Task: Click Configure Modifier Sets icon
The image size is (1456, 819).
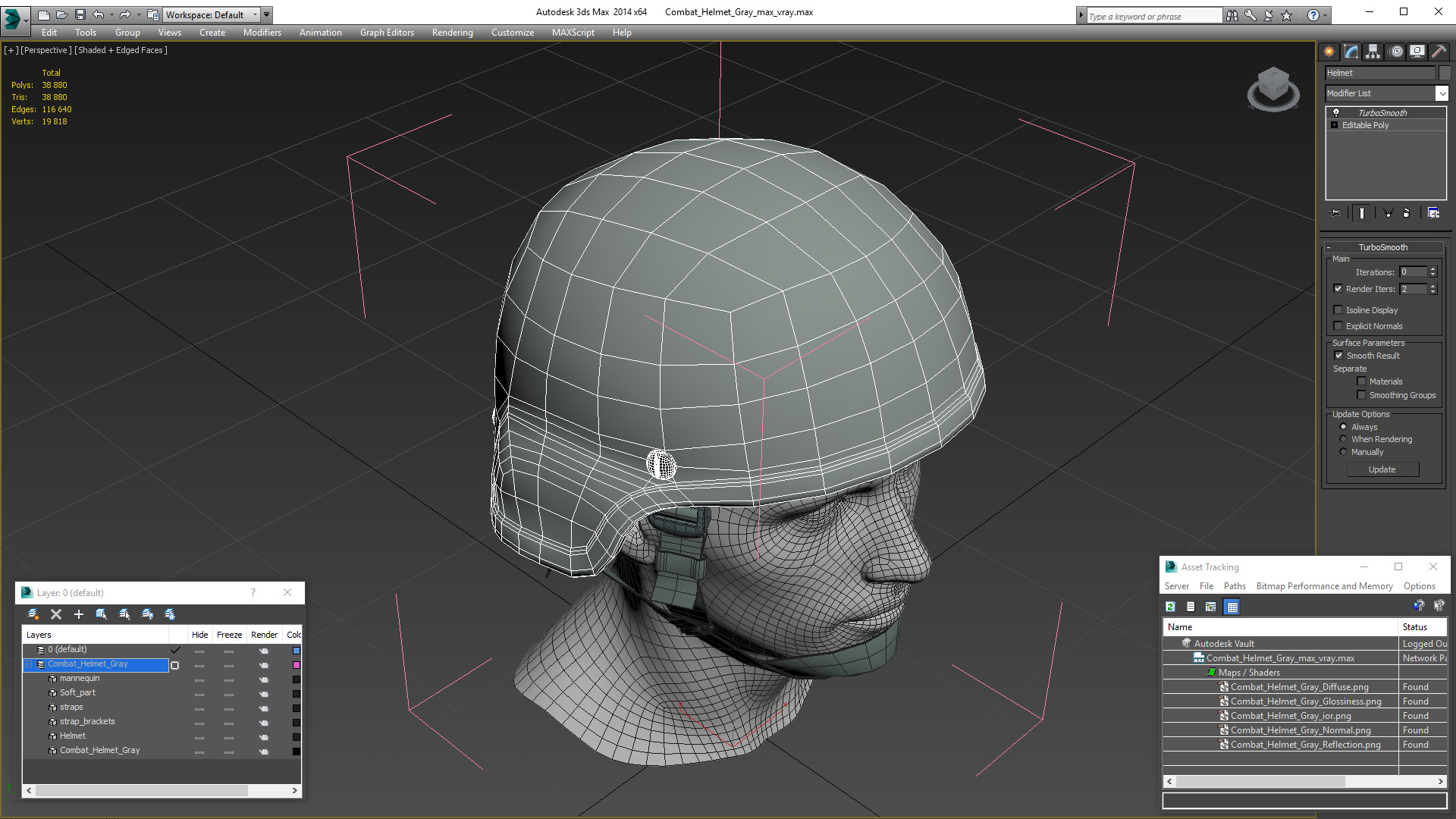Action: click(1433, 213)
